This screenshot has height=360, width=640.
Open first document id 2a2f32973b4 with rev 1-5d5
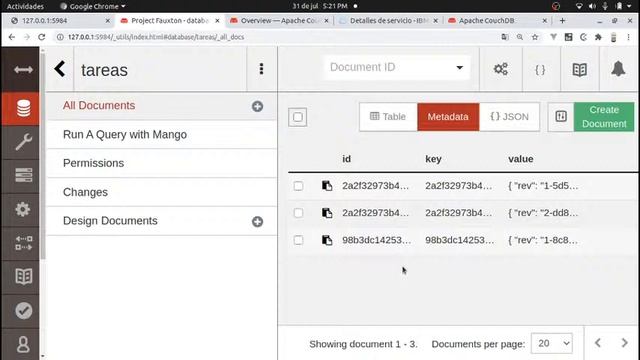pyautogui.click(x=376, y=186)
